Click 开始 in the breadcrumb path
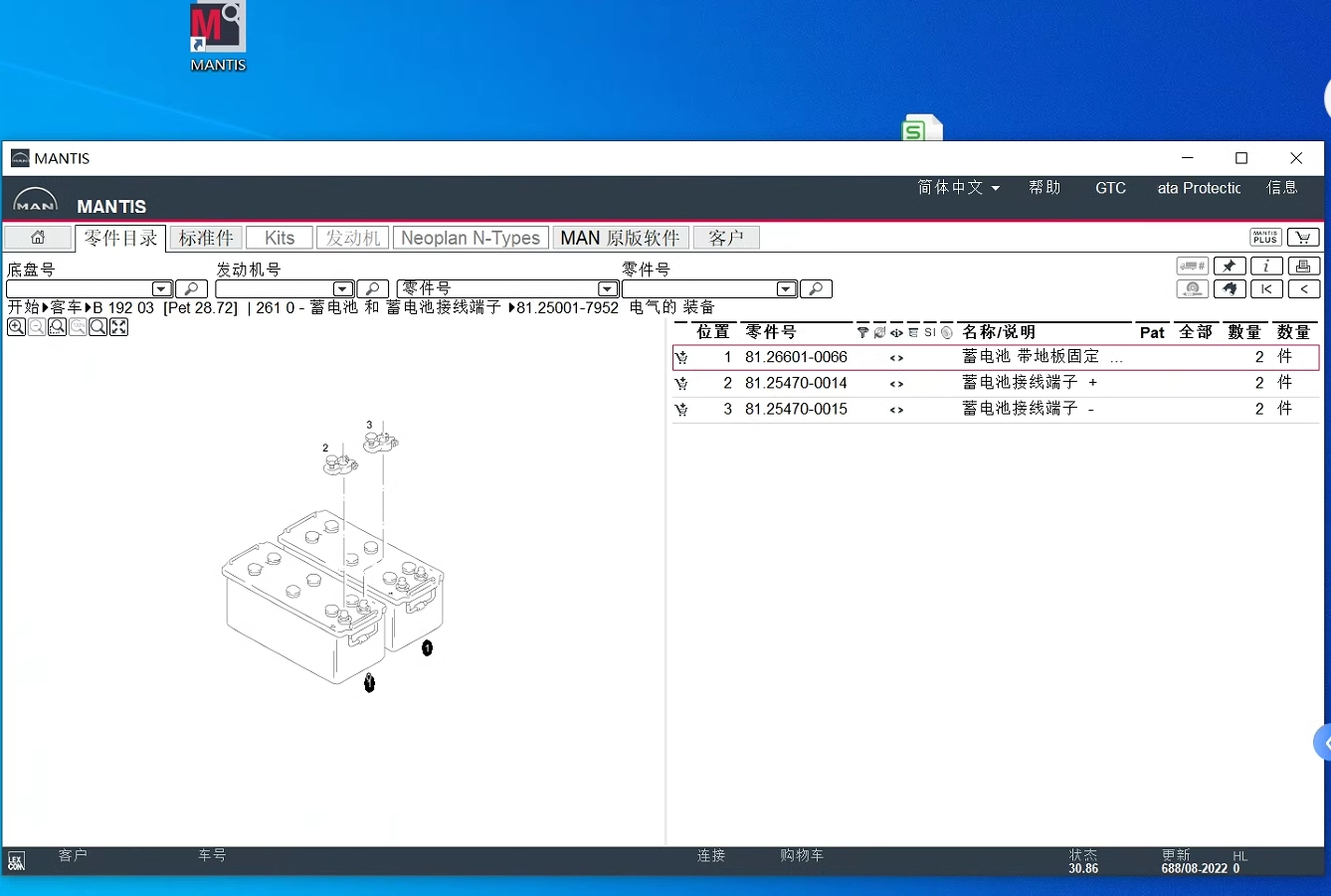This screenshot has height=896, width=1331. 23,307
